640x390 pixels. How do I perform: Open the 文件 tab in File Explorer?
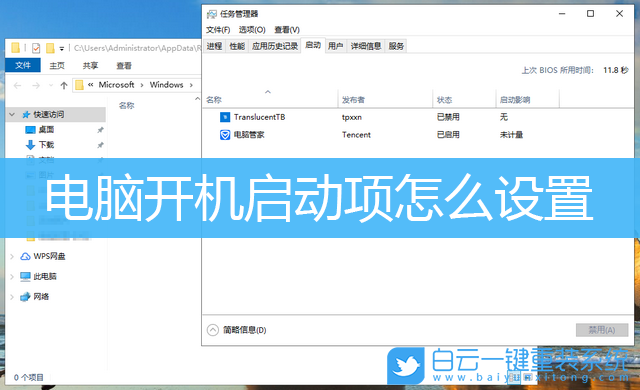23,65
